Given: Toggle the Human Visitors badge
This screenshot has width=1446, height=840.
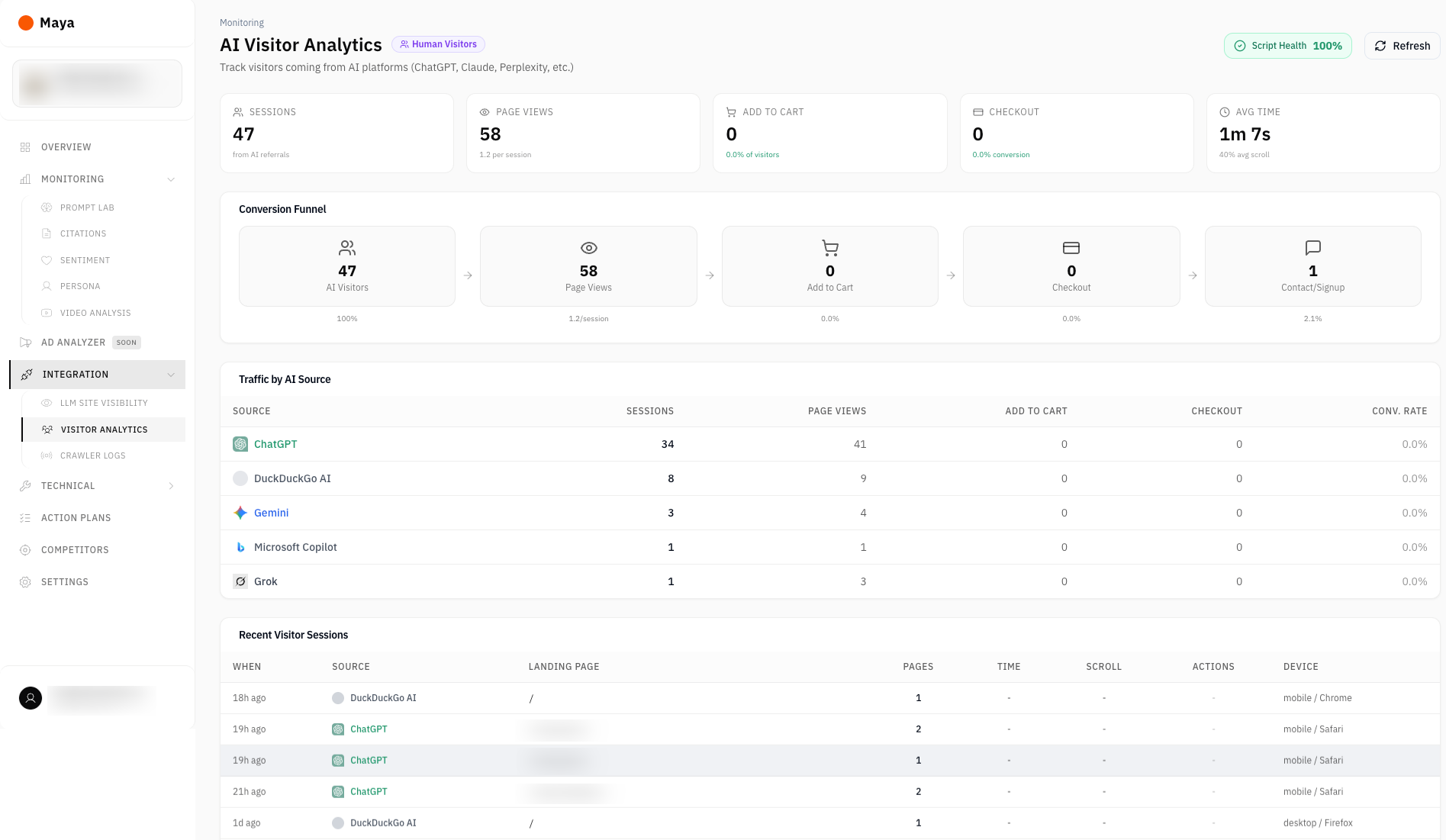Looking at the screenshot, I should coord(438,44).
